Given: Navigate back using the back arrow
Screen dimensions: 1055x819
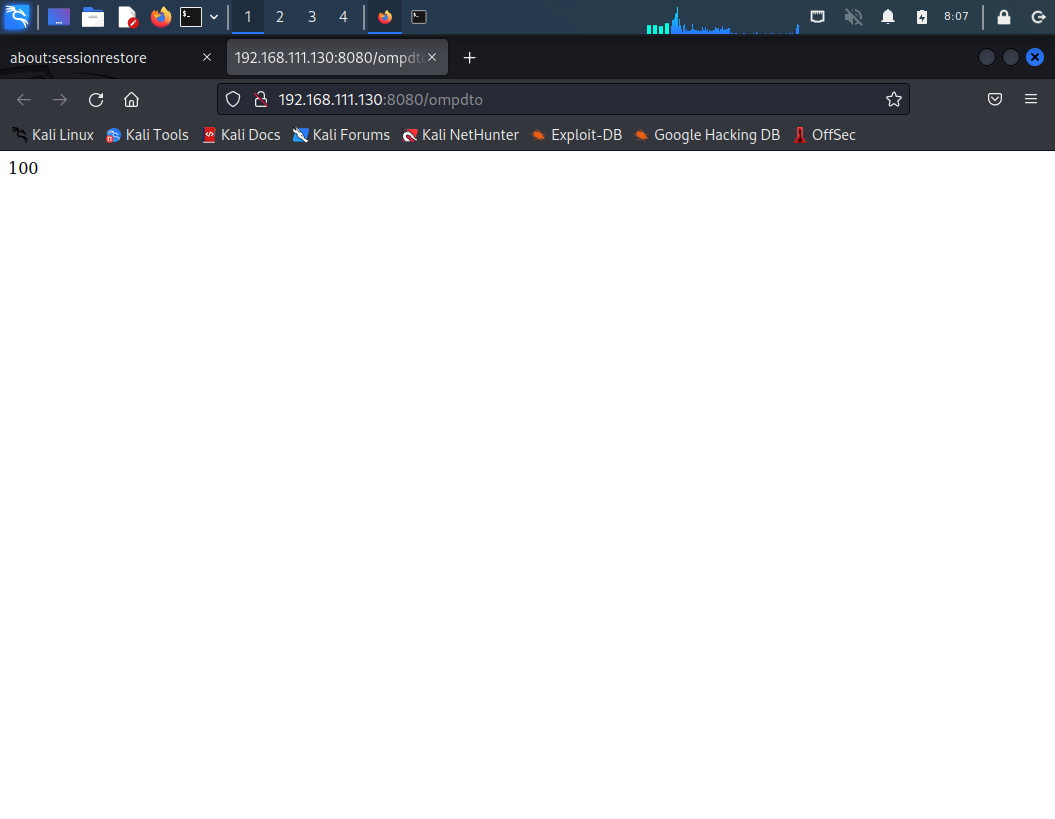Looking at the screenshot, I should pyautogui.click(x=23, y=99).
